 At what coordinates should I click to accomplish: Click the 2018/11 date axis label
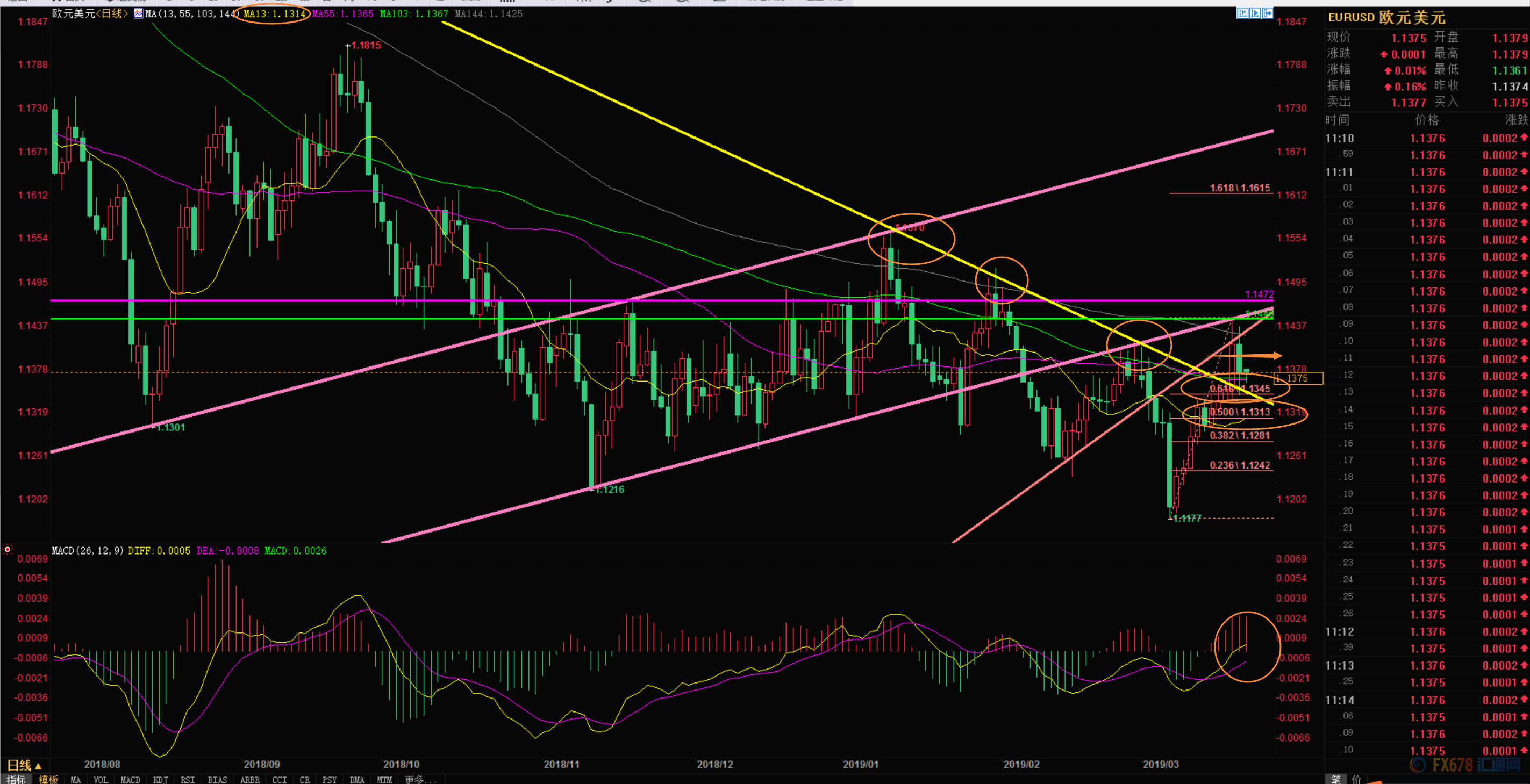coord(561,764)
